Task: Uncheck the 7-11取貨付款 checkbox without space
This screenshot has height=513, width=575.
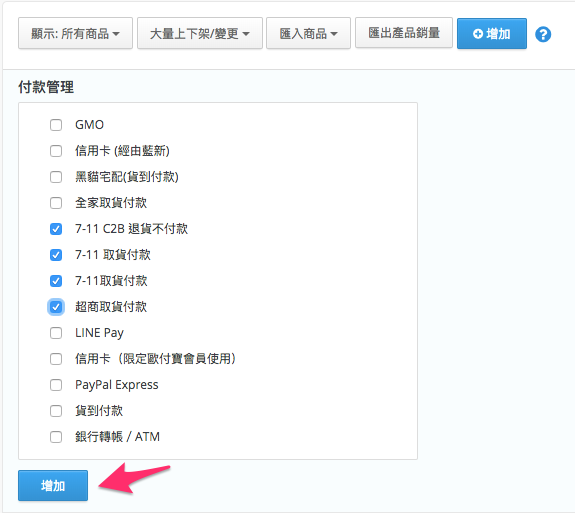Action: point(56,281)
